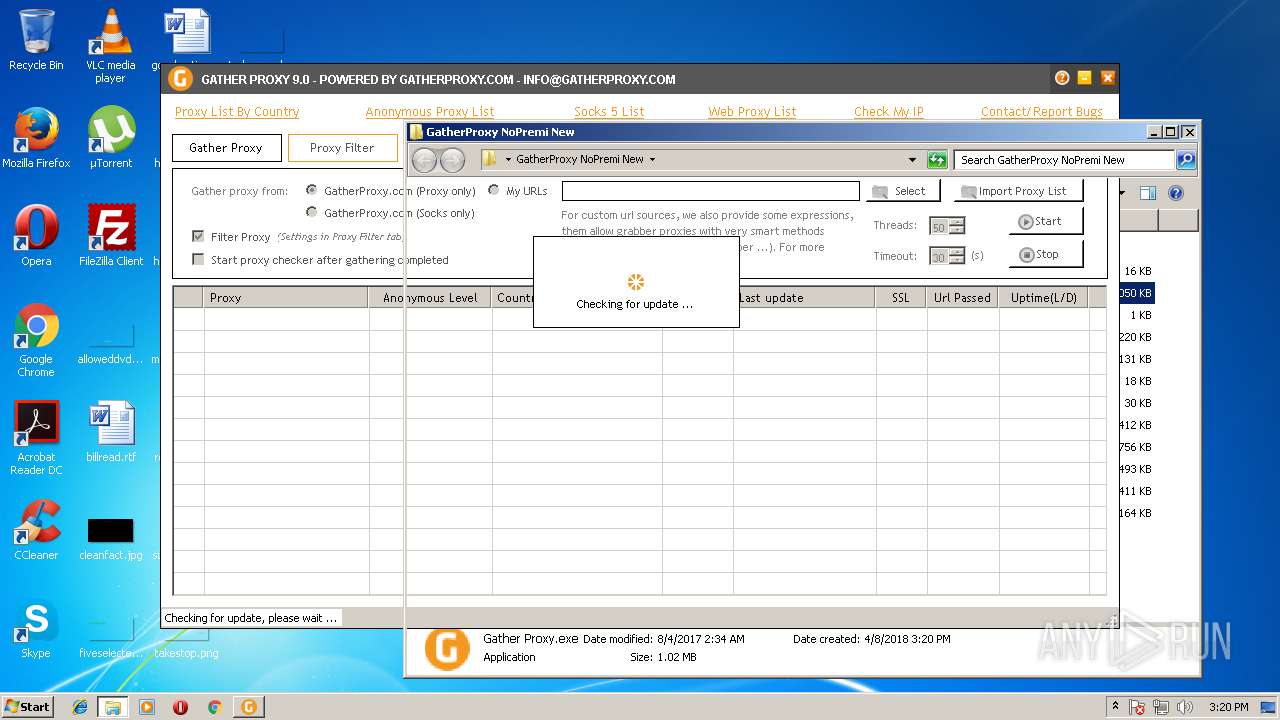The height and width of the screenshot is (720, 1280).
Task: Open cleanfact.jpg image file
Action: coord(110,538)
